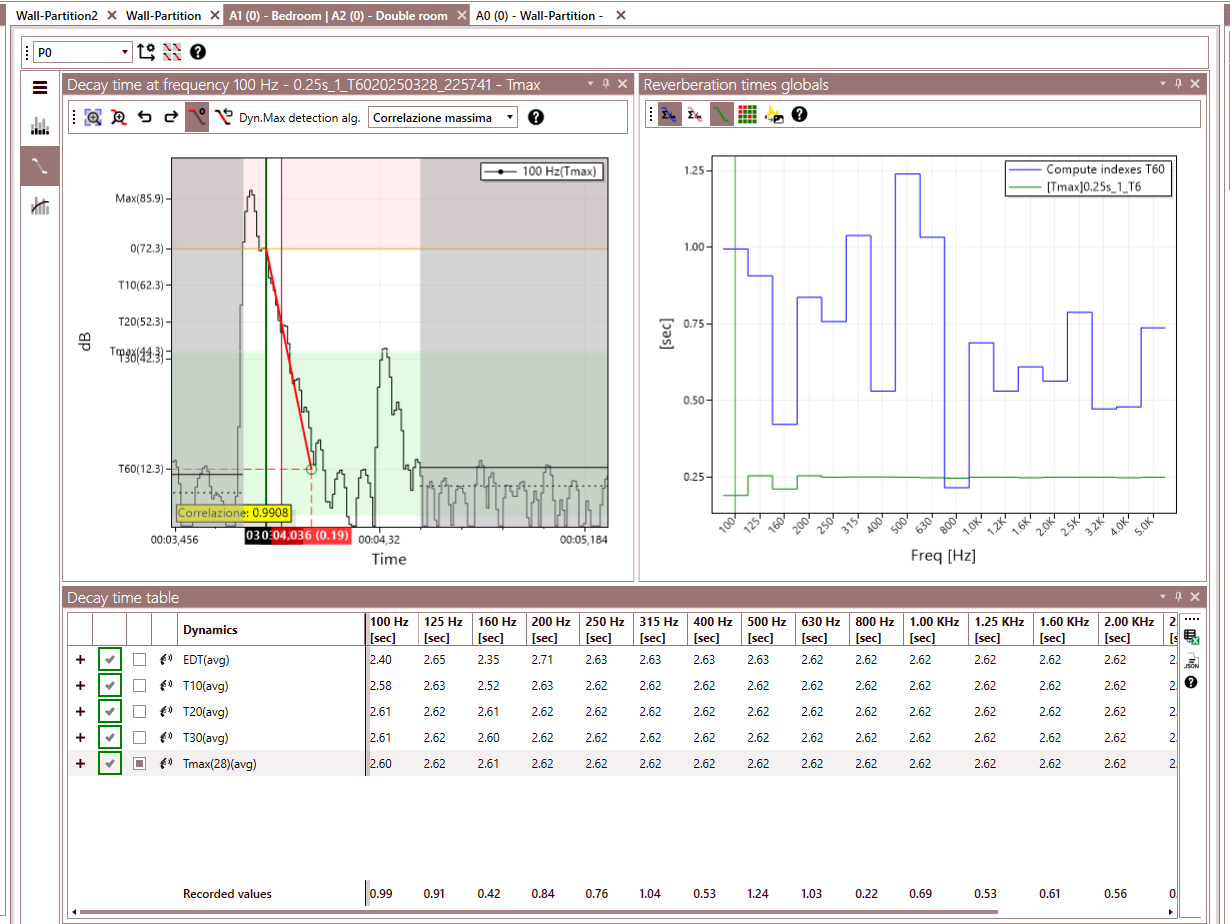The height and width of the screenshot is (924, 1230).
Task: Open help icon in the P0 toolbar
Action: point(198,52)
